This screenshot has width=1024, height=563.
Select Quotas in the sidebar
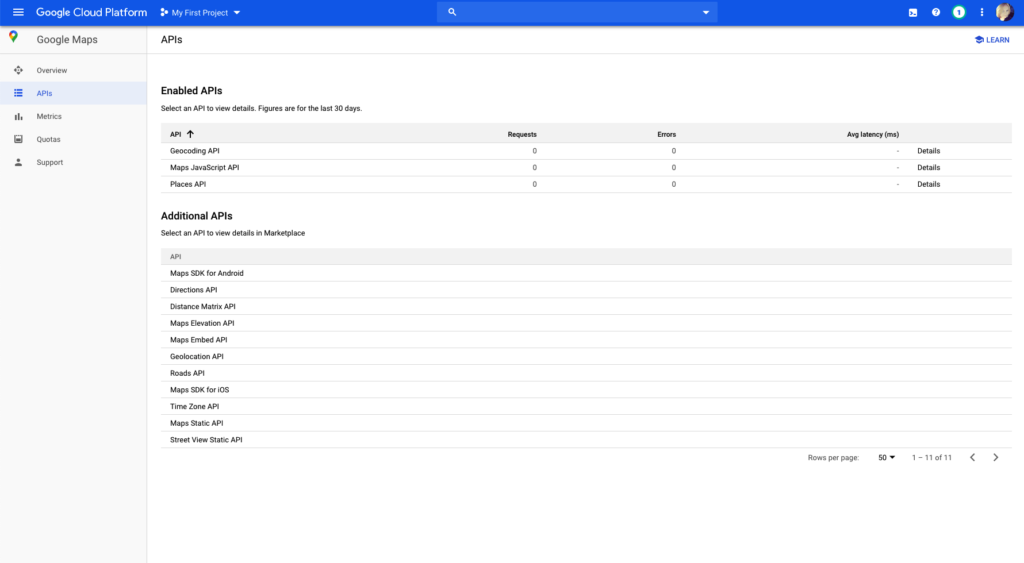48,139
